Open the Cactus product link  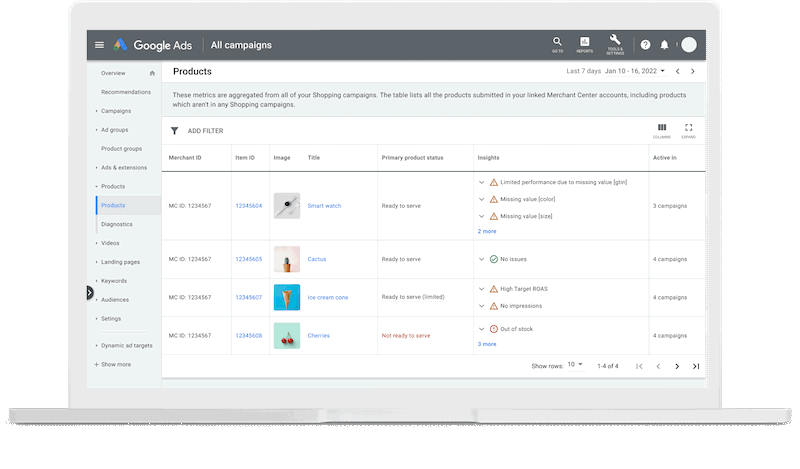click(x=317, y=259)
